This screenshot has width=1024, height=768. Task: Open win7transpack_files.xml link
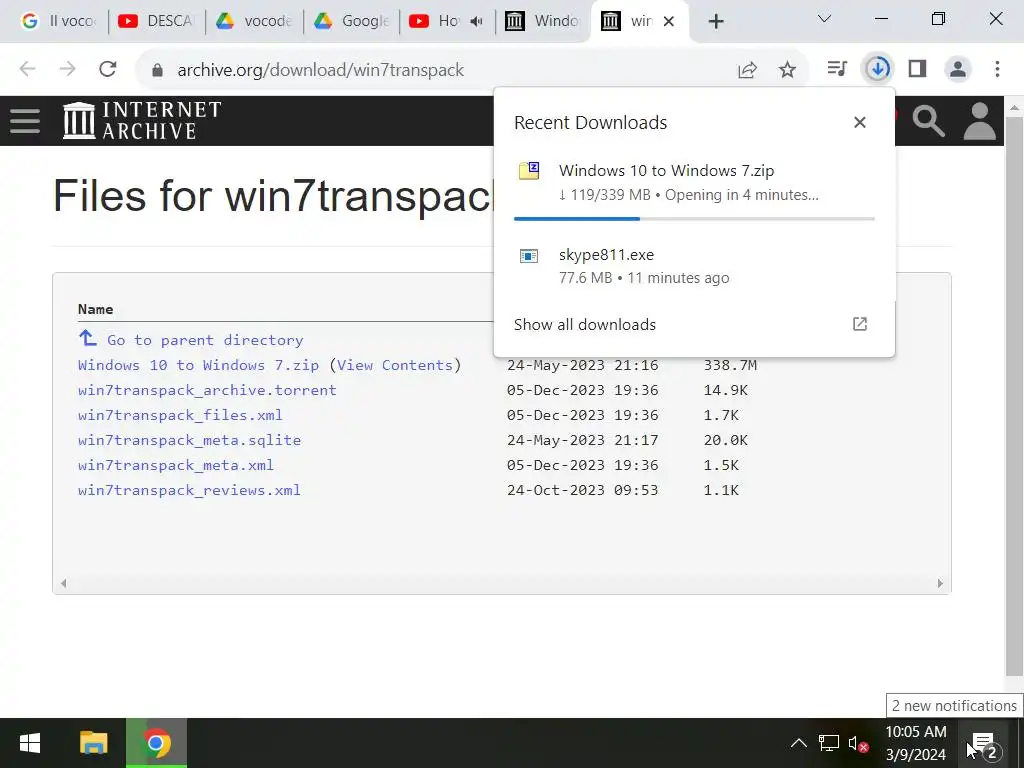pos(180,415)
